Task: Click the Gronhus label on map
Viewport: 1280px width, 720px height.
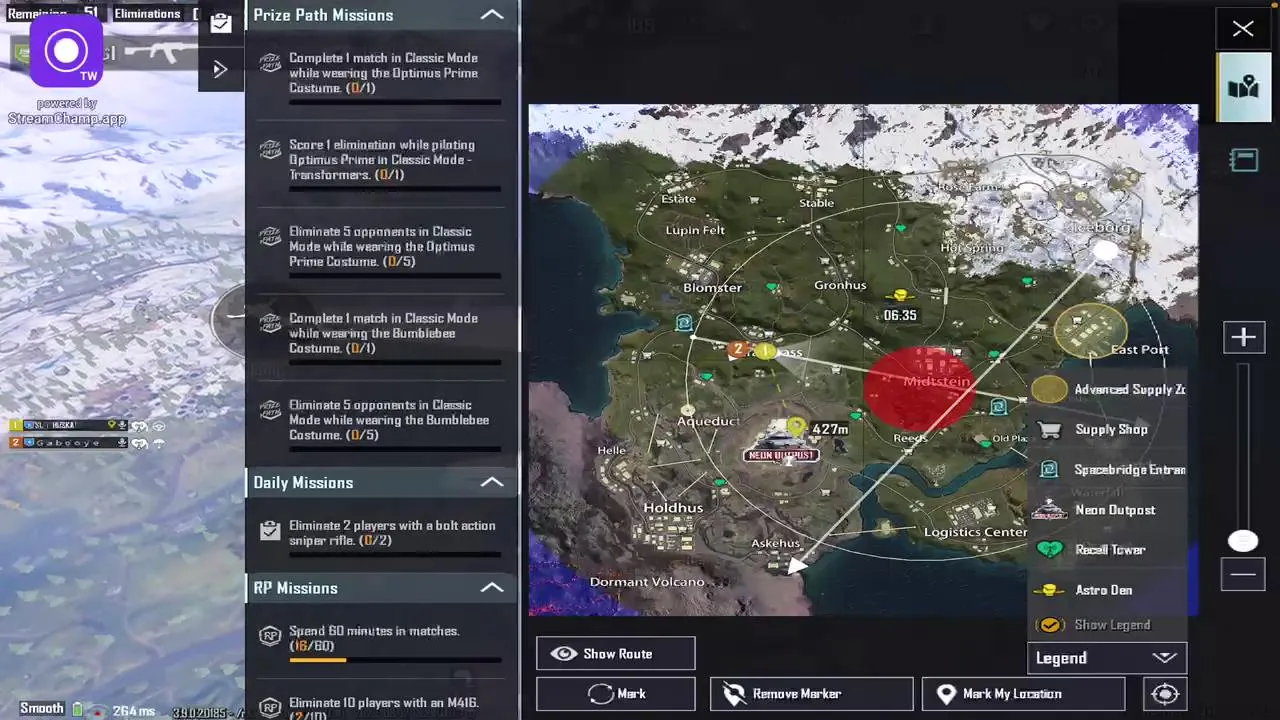Action: click(x=840, y=285)
